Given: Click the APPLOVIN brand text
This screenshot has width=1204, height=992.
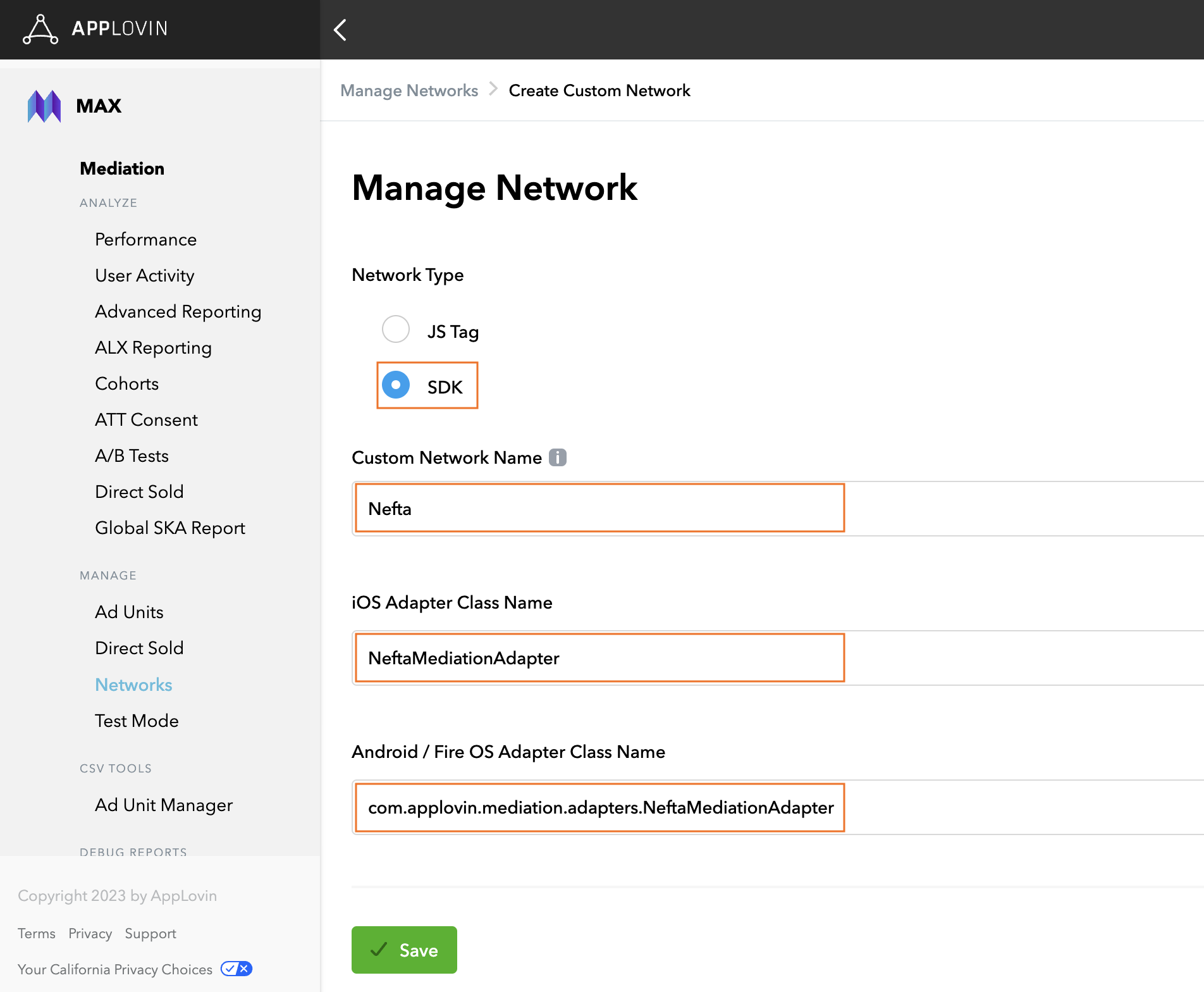Looking at the screenshot, I should tap(120, 28).
